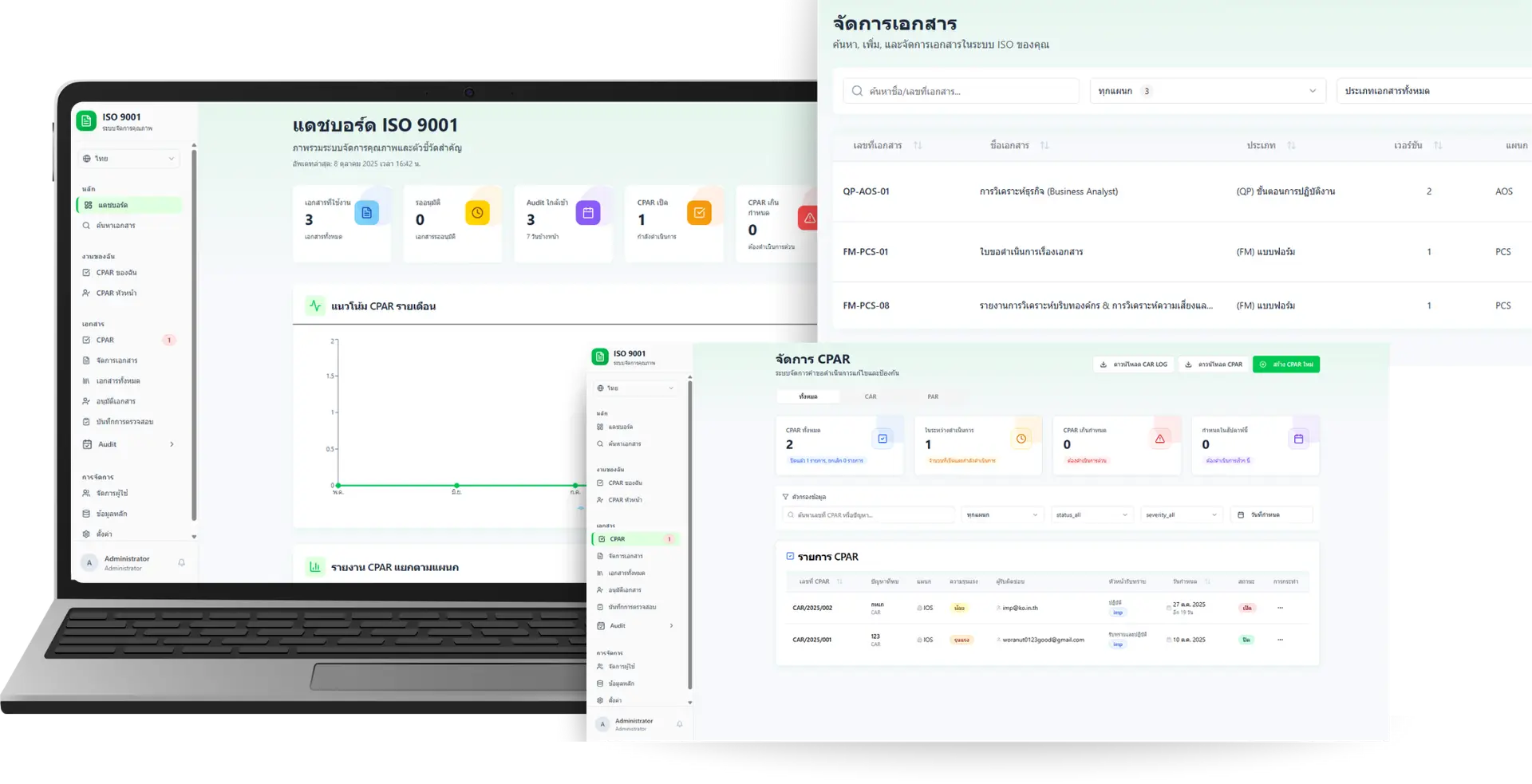1532x784 pixels.
Task: Open the status_all filter dropdown
Action: 1091,515
